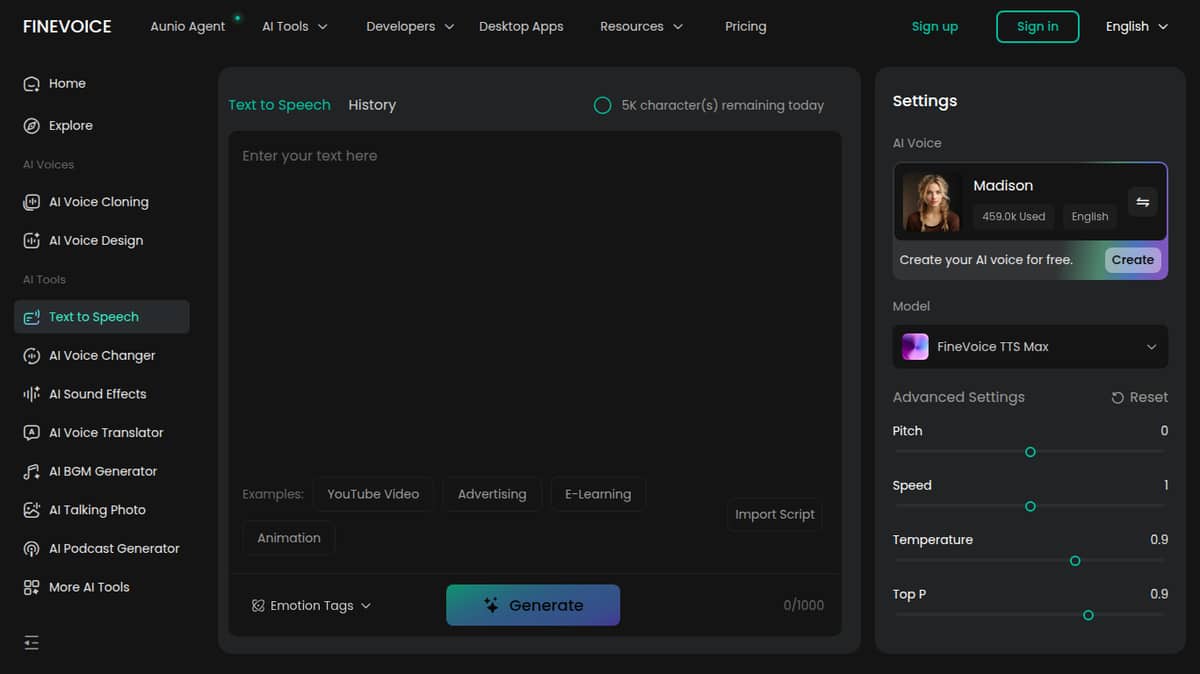This screenshot has height=674, width=1200.
Task: Select the E-Learning example
Action: point(598,494)
